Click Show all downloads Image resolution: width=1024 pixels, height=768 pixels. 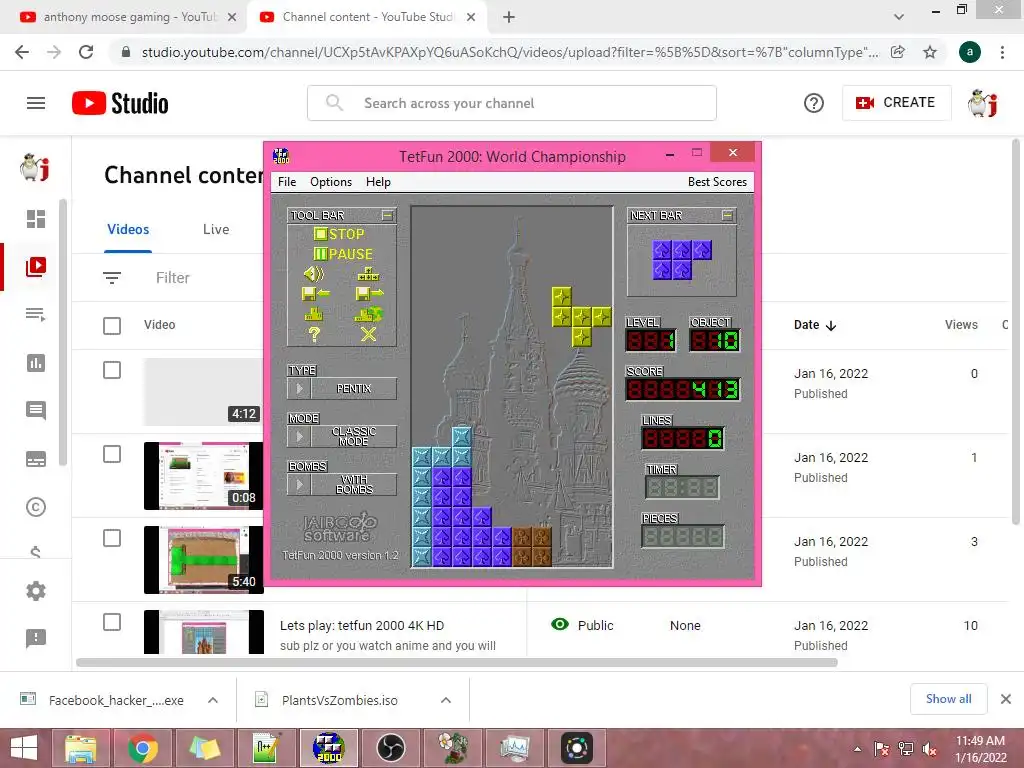click(x=948, y=699)
